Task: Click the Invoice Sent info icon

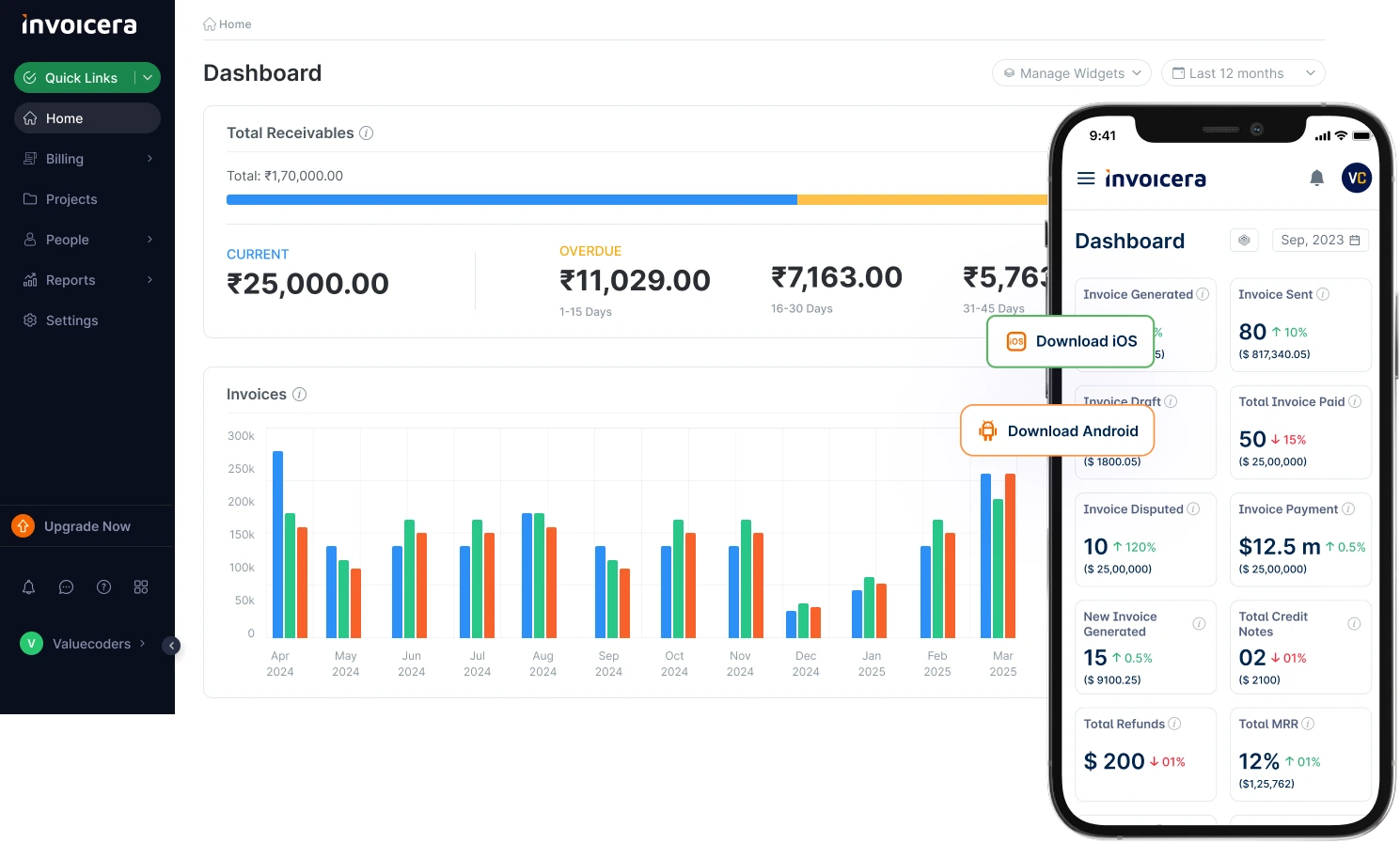Action: [1323, 294]
